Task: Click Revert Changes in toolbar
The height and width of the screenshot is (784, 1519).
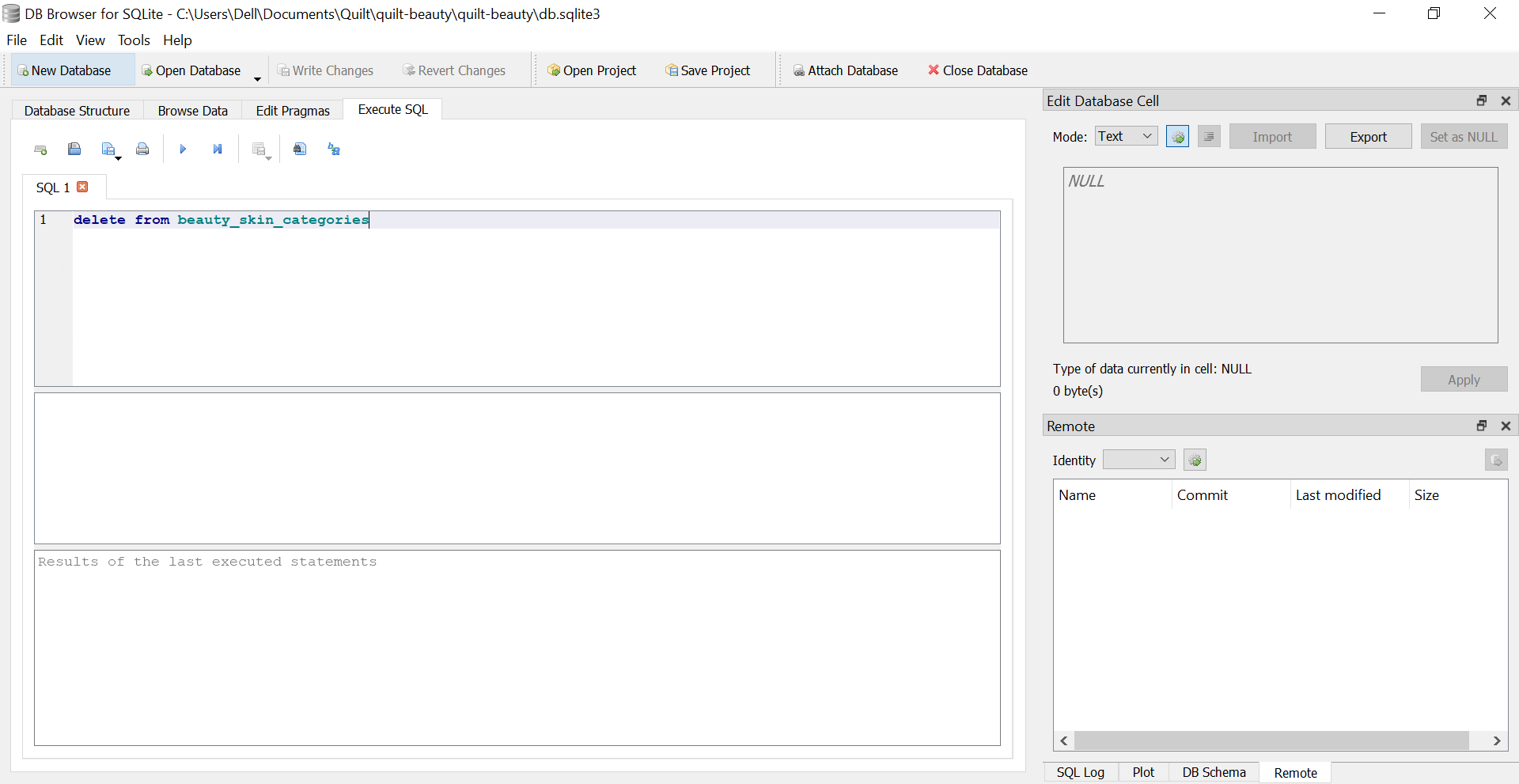Action: pos(454,70)
